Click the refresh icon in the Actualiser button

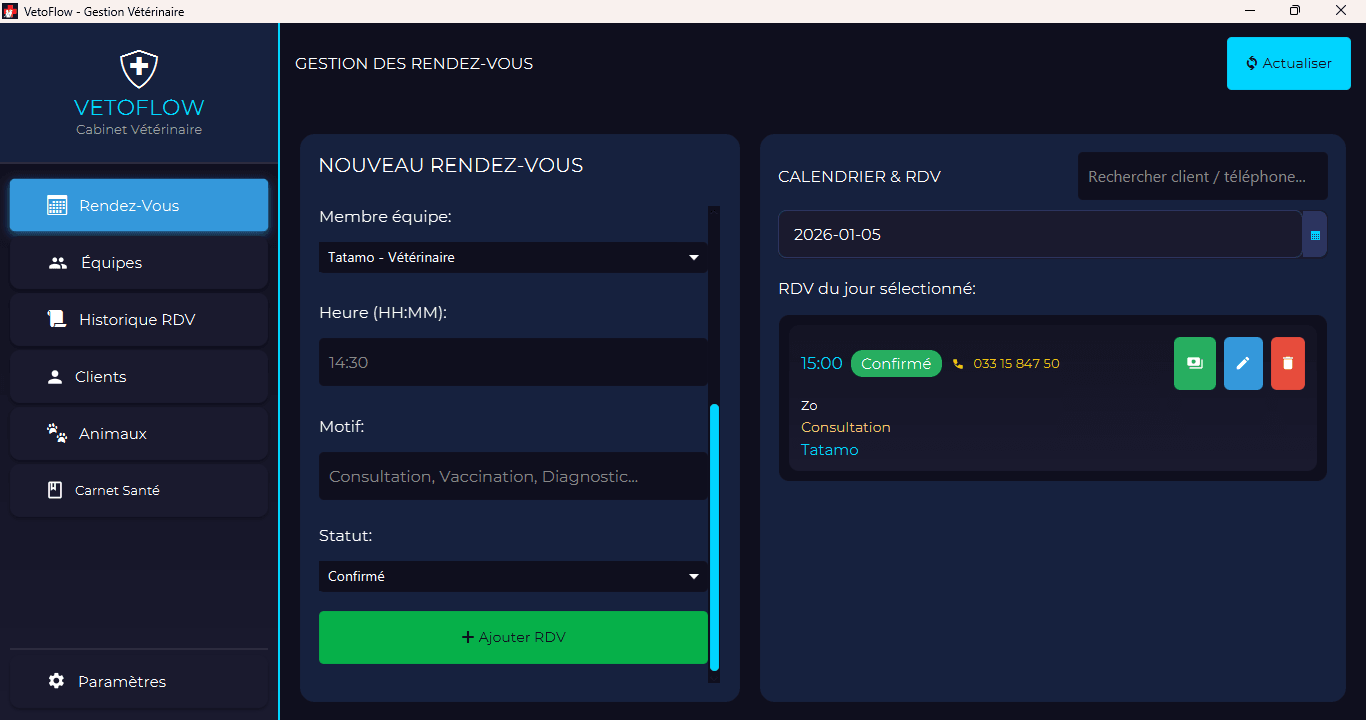pos(1250,63)
